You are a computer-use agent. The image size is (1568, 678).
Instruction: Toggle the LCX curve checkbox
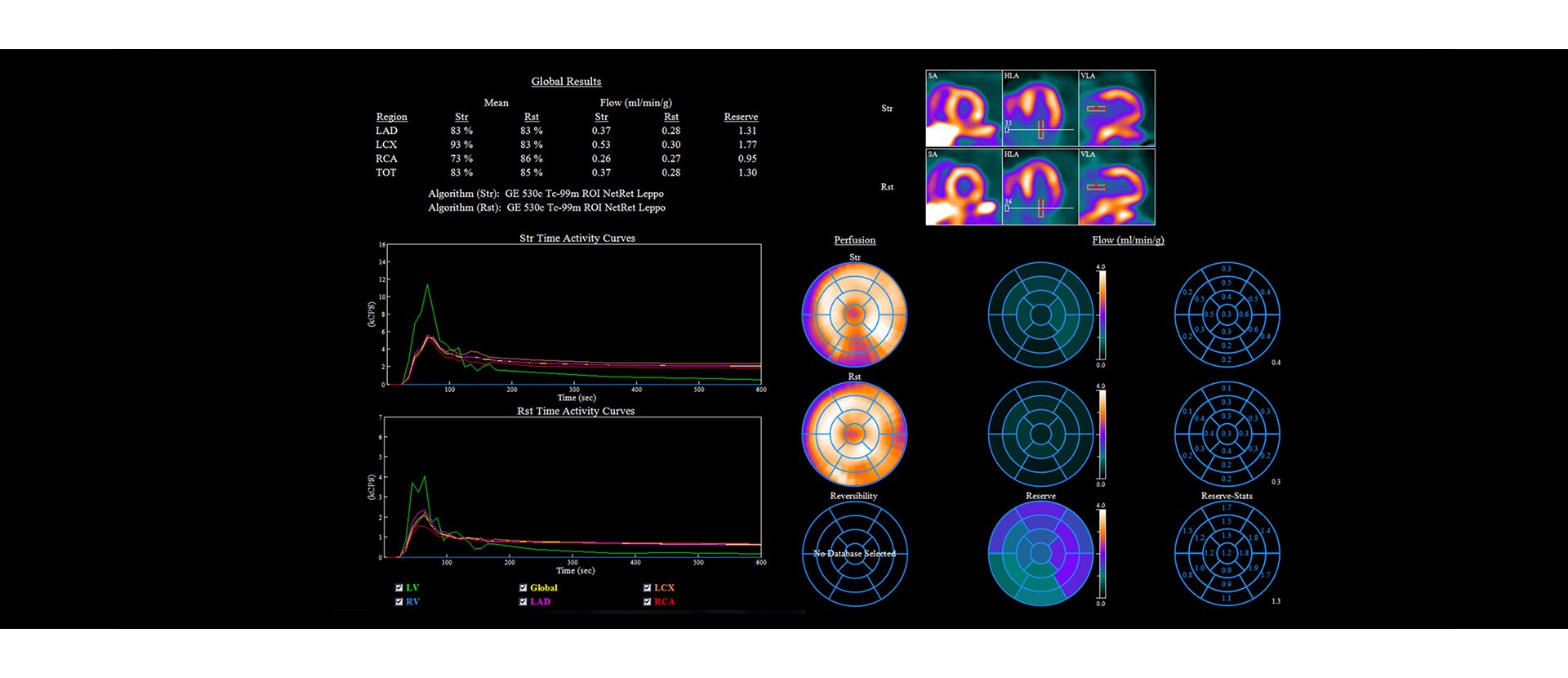pos(648,587)
